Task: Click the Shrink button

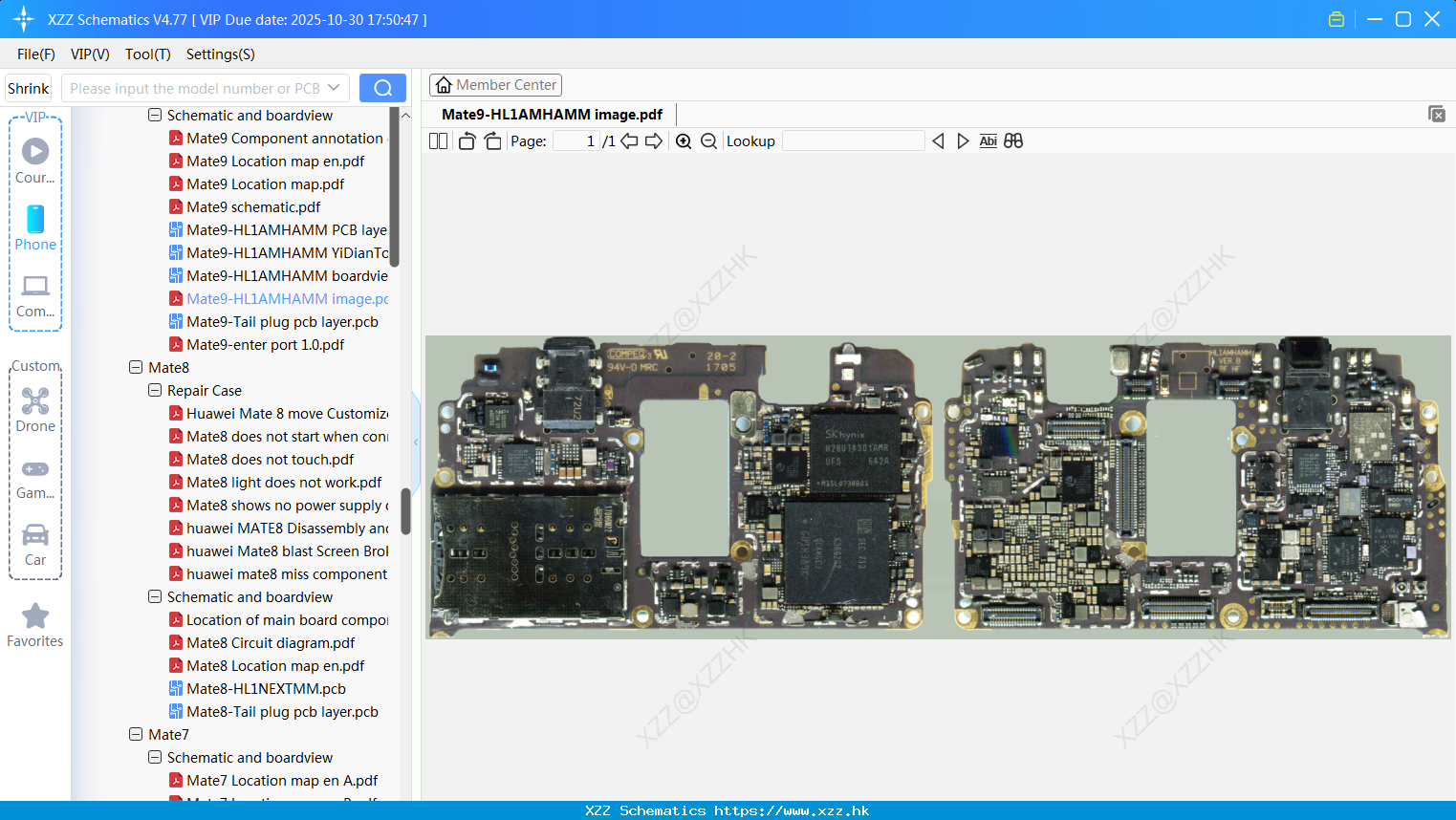Action: (29, 88)
